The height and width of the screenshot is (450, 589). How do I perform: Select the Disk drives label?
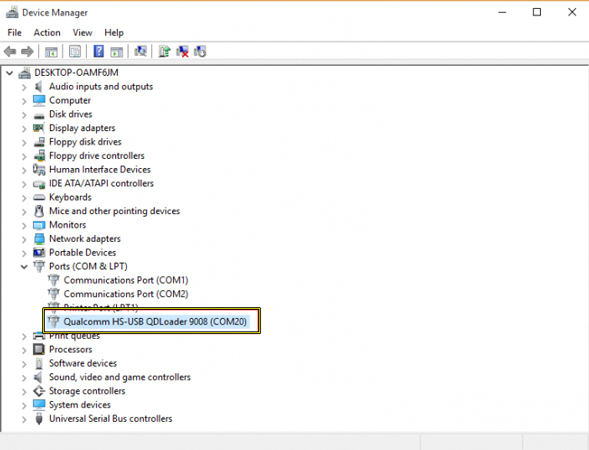click(x=71, y=114)
